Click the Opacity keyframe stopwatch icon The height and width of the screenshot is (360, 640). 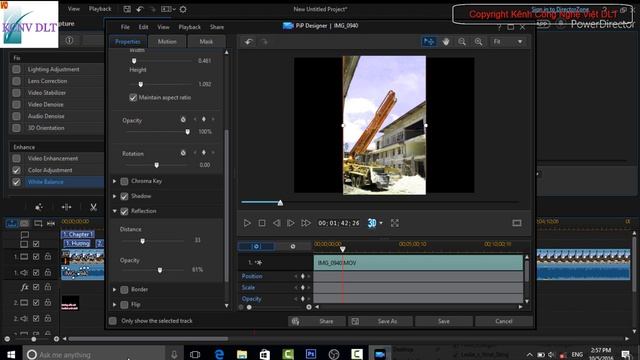183,120
